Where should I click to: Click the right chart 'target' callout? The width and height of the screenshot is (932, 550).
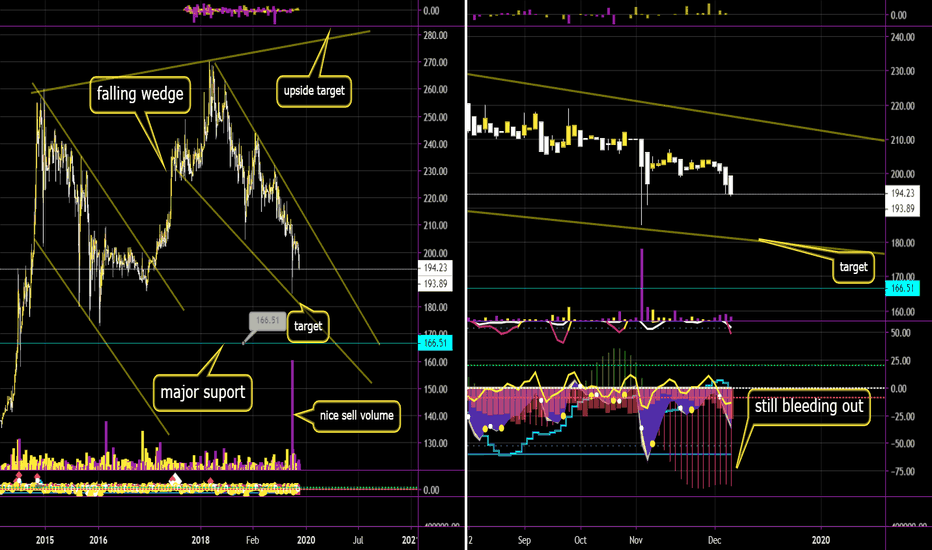point(853,268)
